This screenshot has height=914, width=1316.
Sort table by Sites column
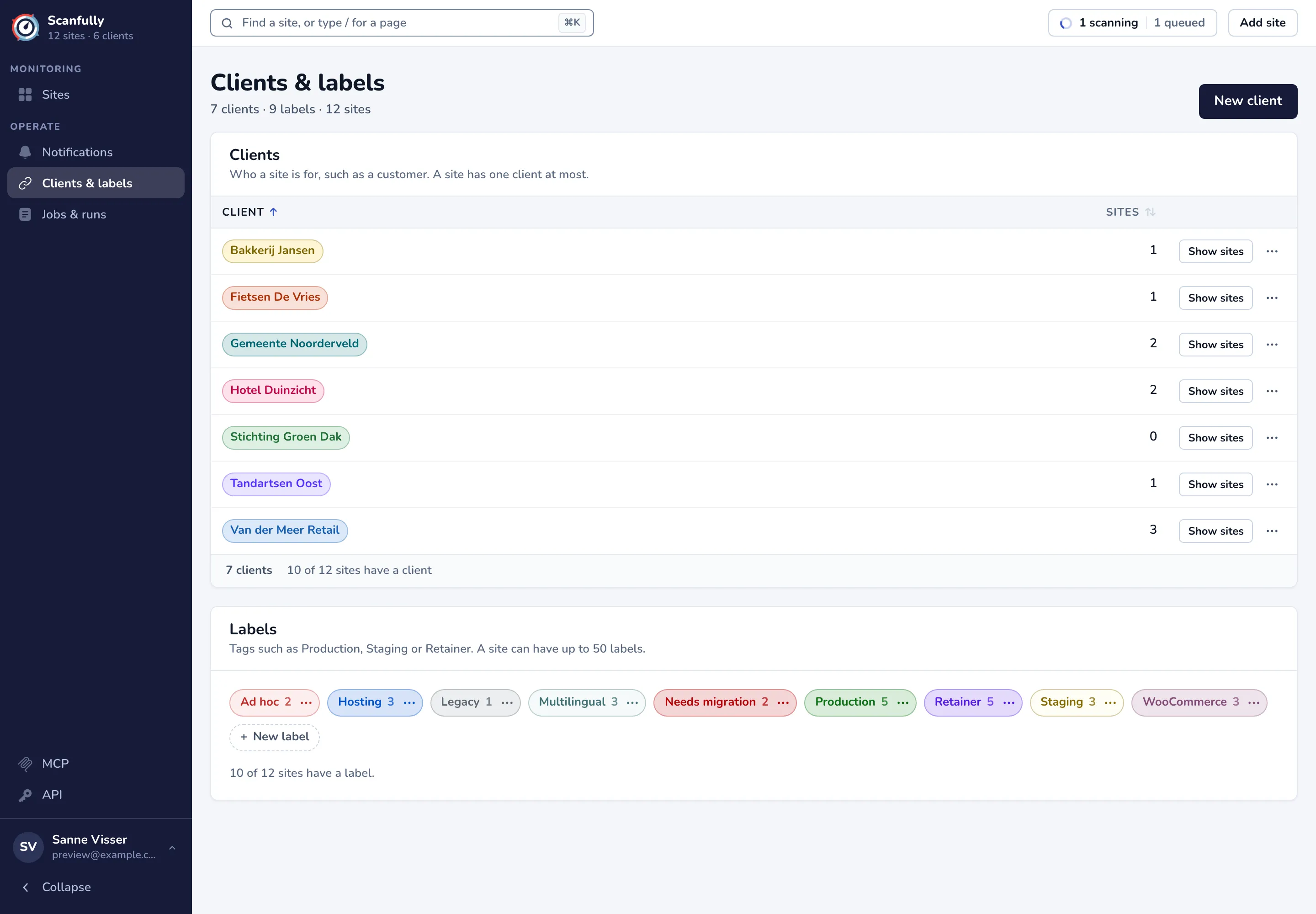[x=1131, y=212]
